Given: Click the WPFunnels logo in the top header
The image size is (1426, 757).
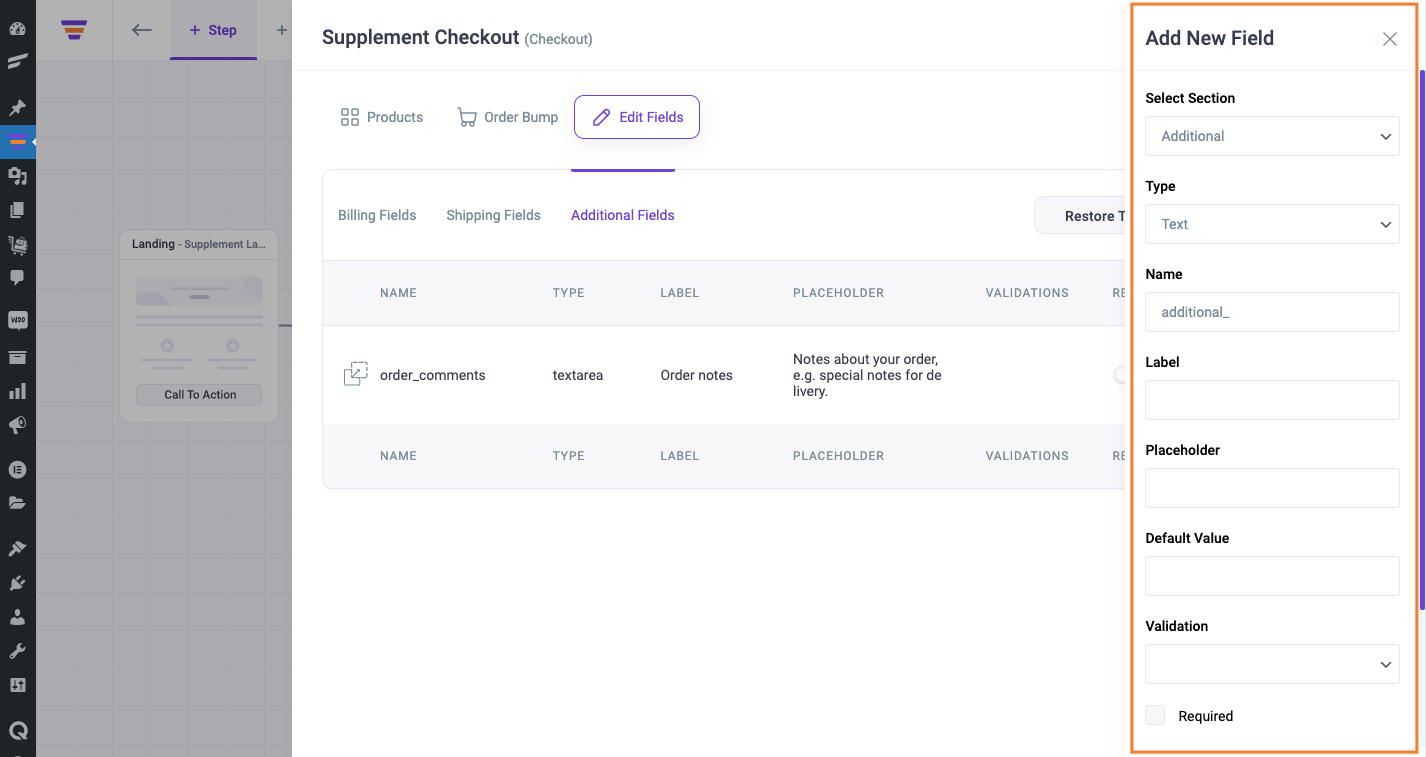Looking at the screenshot, I should 74,30.
